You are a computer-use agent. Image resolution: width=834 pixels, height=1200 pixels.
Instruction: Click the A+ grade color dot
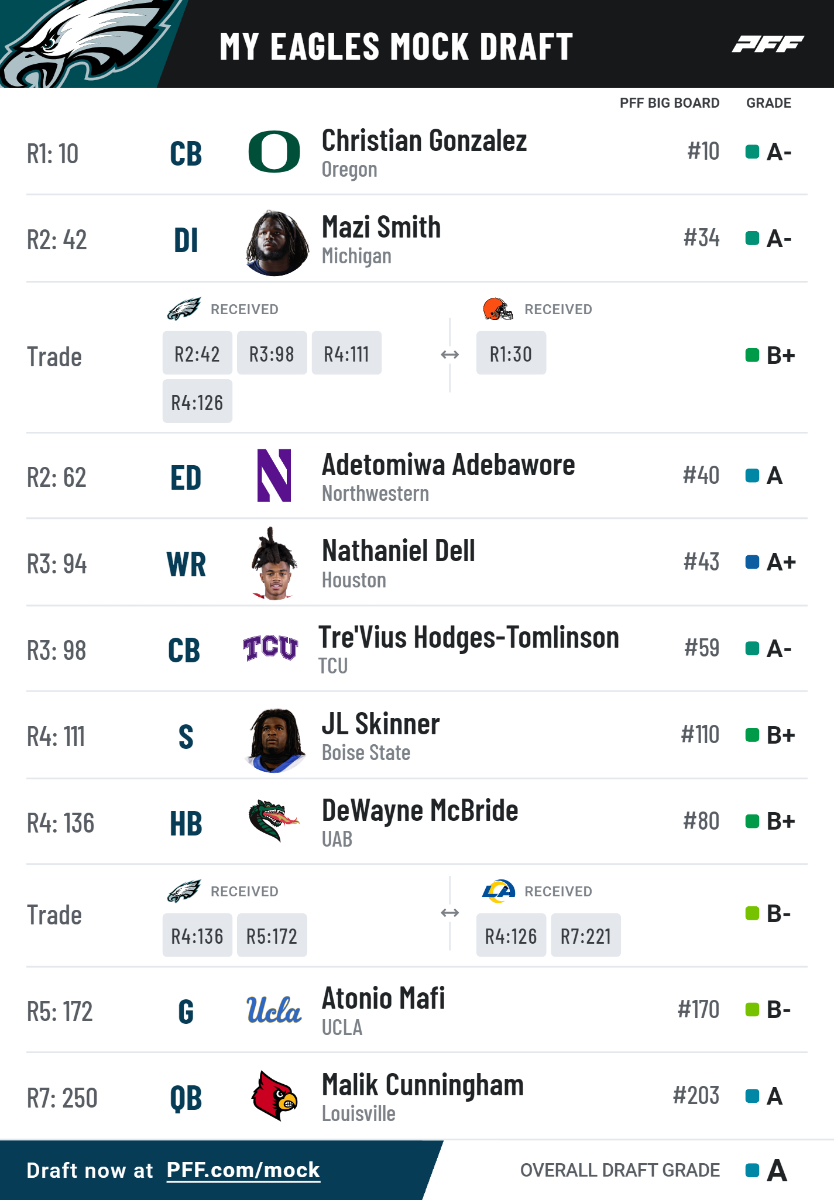point(752,562)
